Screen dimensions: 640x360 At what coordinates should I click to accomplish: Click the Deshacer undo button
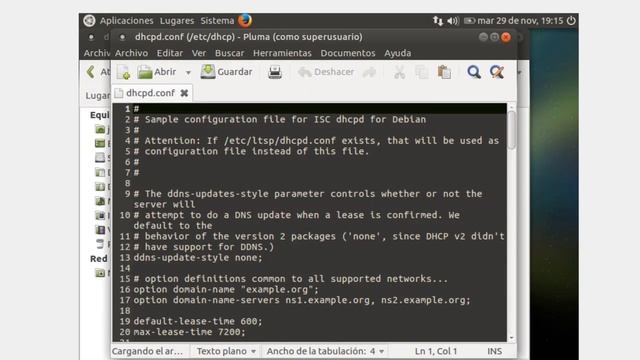click(326, 72)
